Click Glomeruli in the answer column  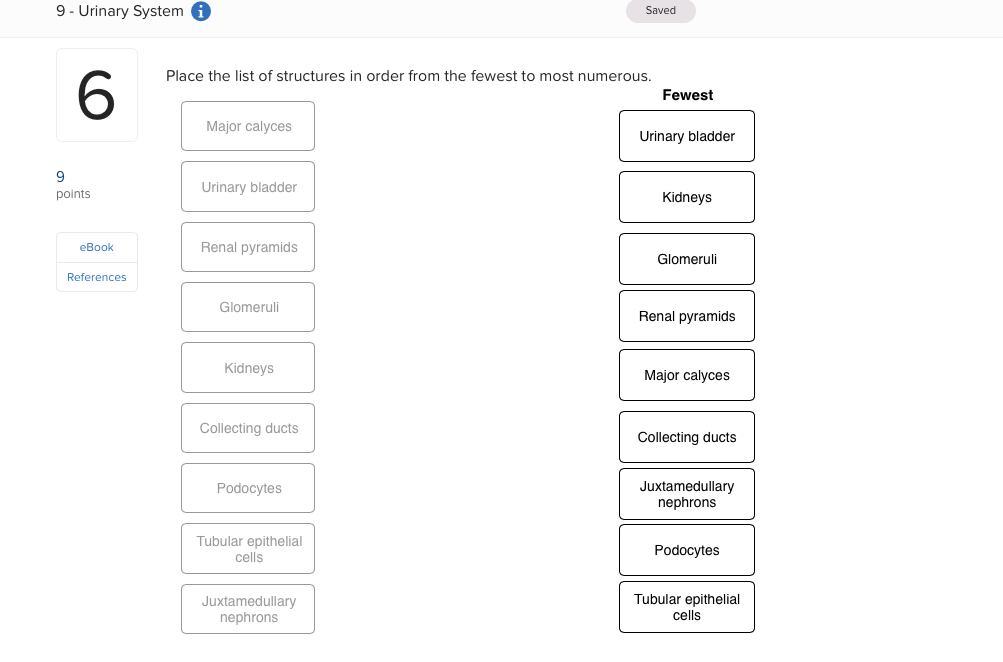coord(686,259)
